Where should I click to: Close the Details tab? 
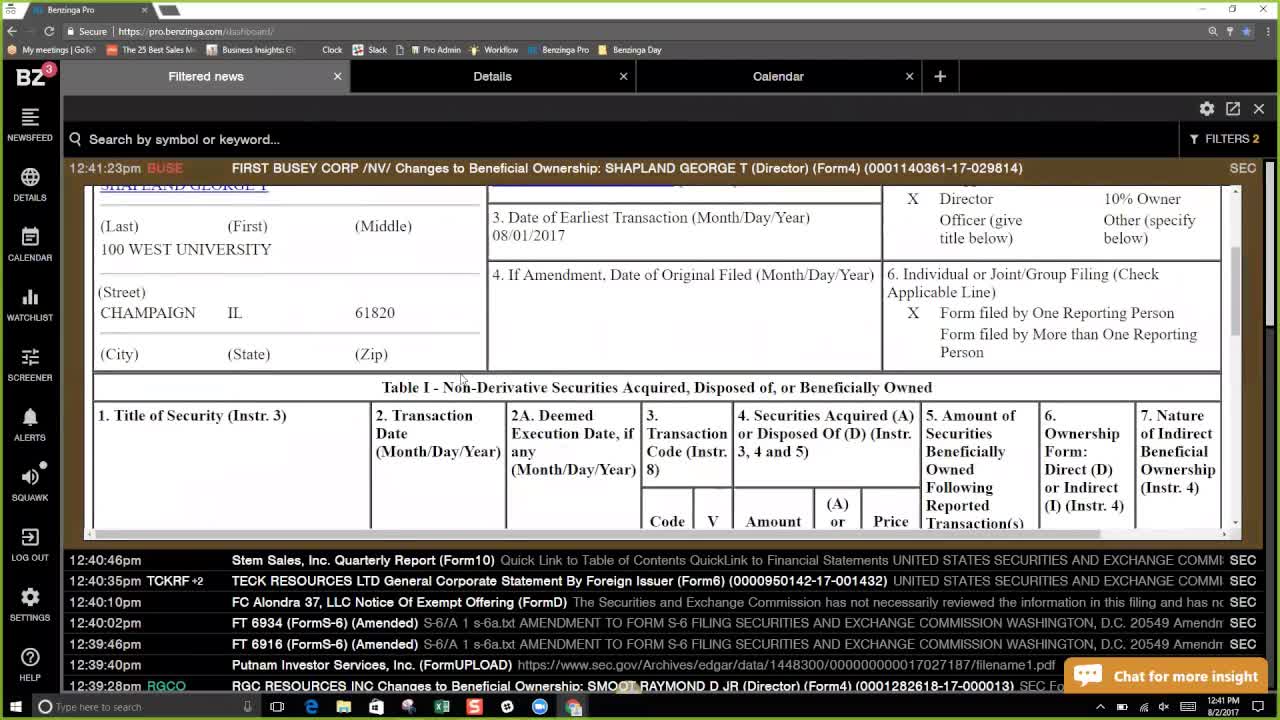coord(623,76)
